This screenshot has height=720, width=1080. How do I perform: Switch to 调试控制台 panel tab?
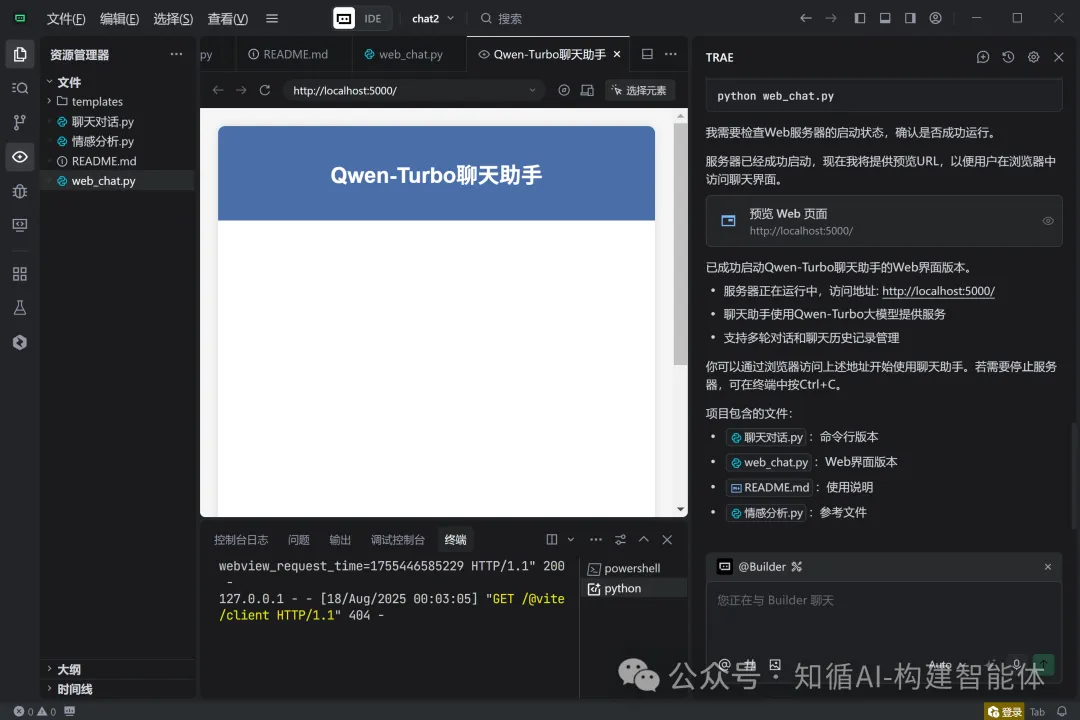tap(397, 539)
